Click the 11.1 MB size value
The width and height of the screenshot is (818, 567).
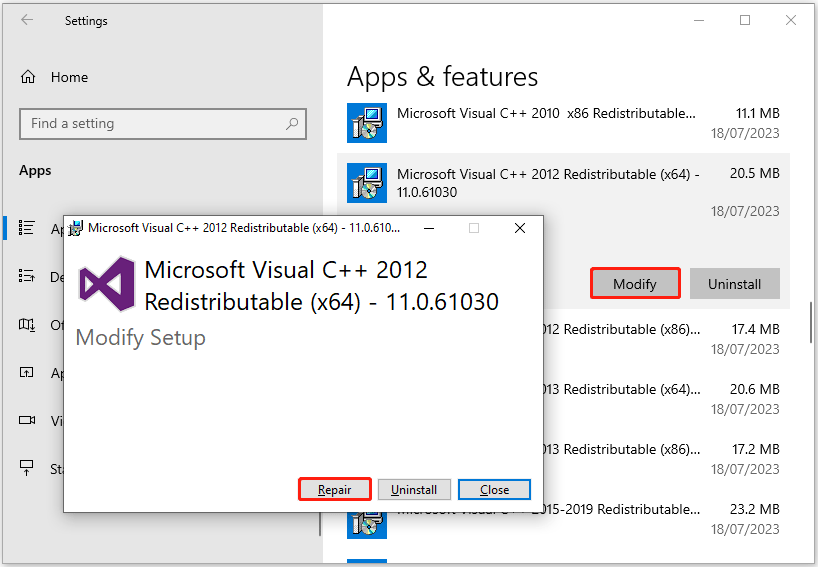[x=757, y=113]
